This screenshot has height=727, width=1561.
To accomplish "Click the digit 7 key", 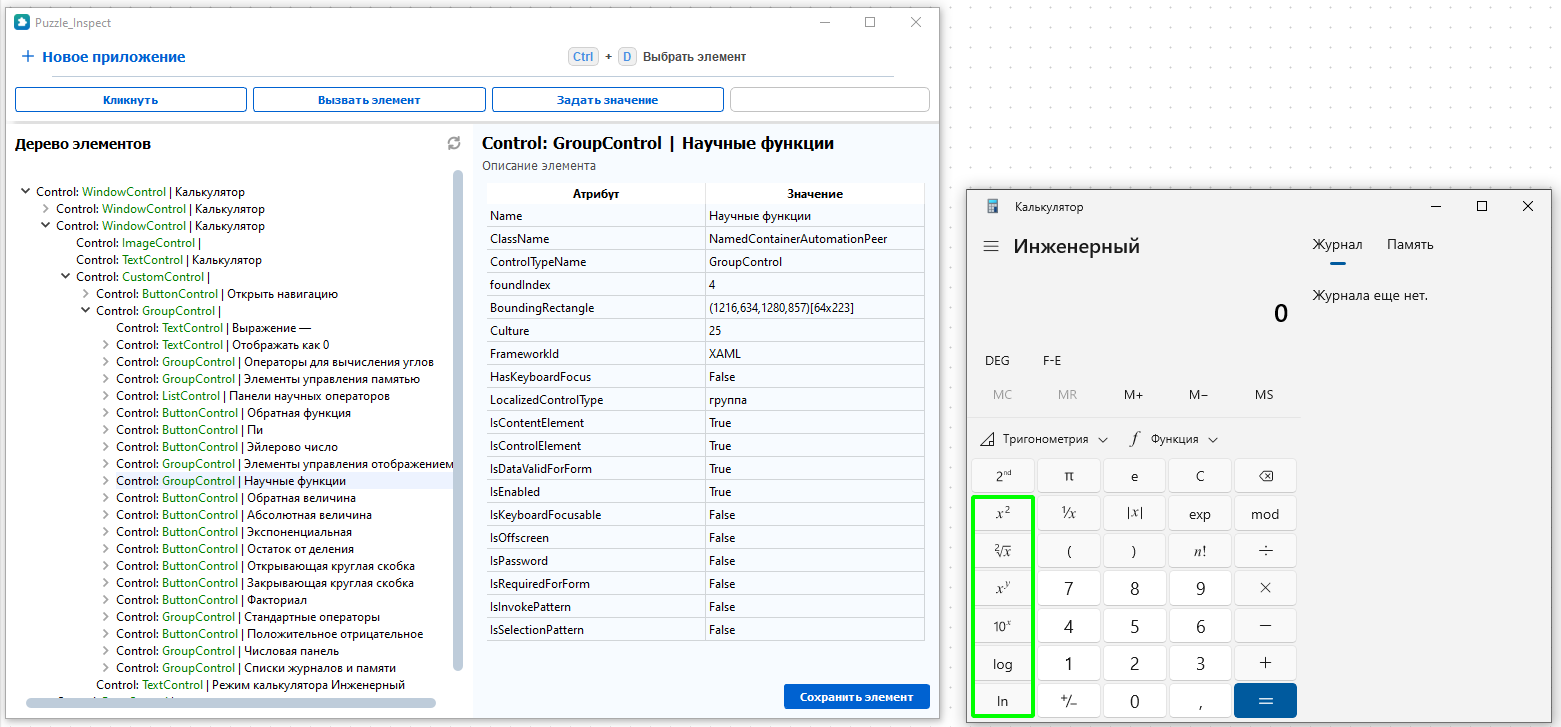I will (x=1069, y=589).
